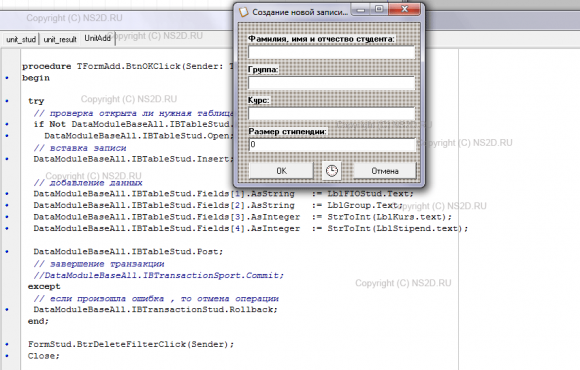The height and width of the screenshot is (370, 580).
Task: Select the 'Размер стипендии' field containing 0
Action: tap(331, 144)
